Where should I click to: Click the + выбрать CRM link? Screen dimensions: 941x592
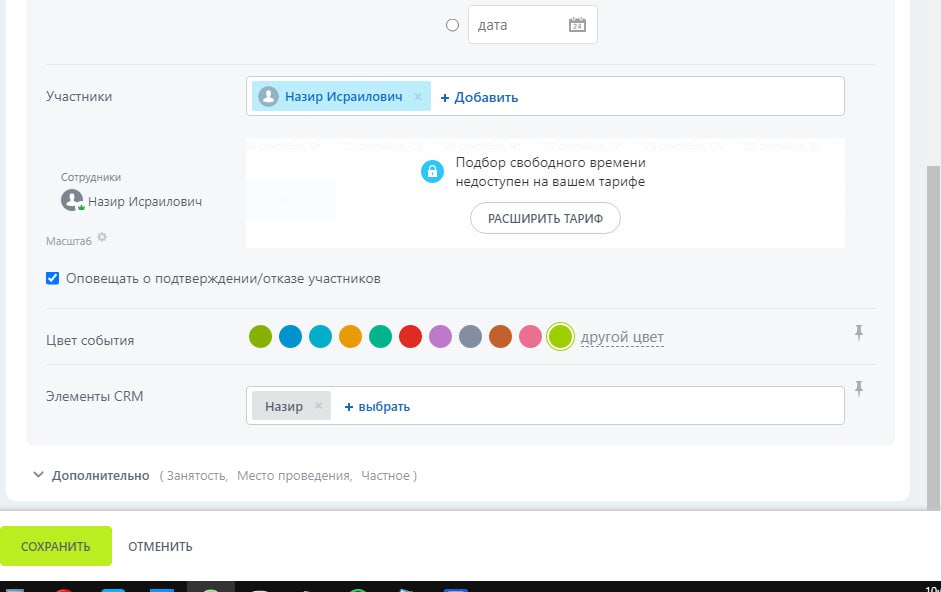(377, 406)
